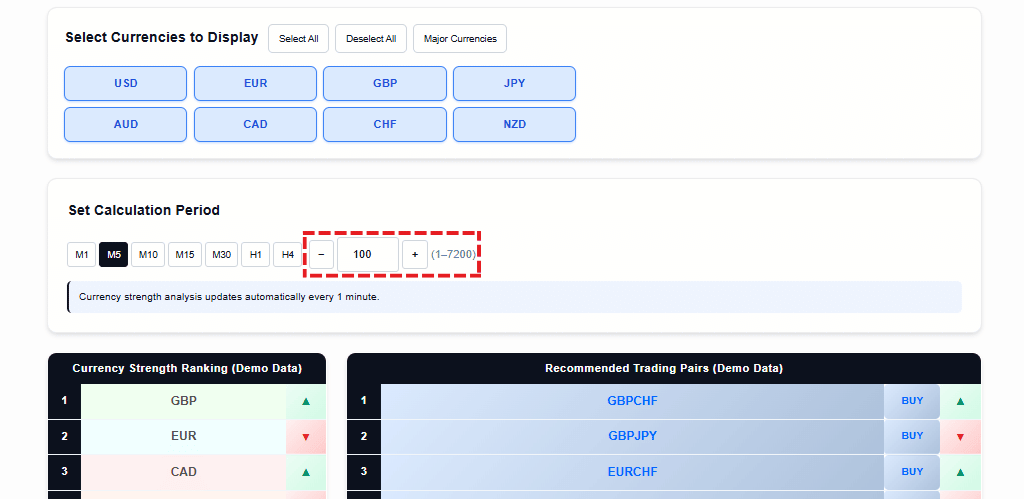Click the Deselect All button
Screen dimensions: 1024x499
pos(371,39)
